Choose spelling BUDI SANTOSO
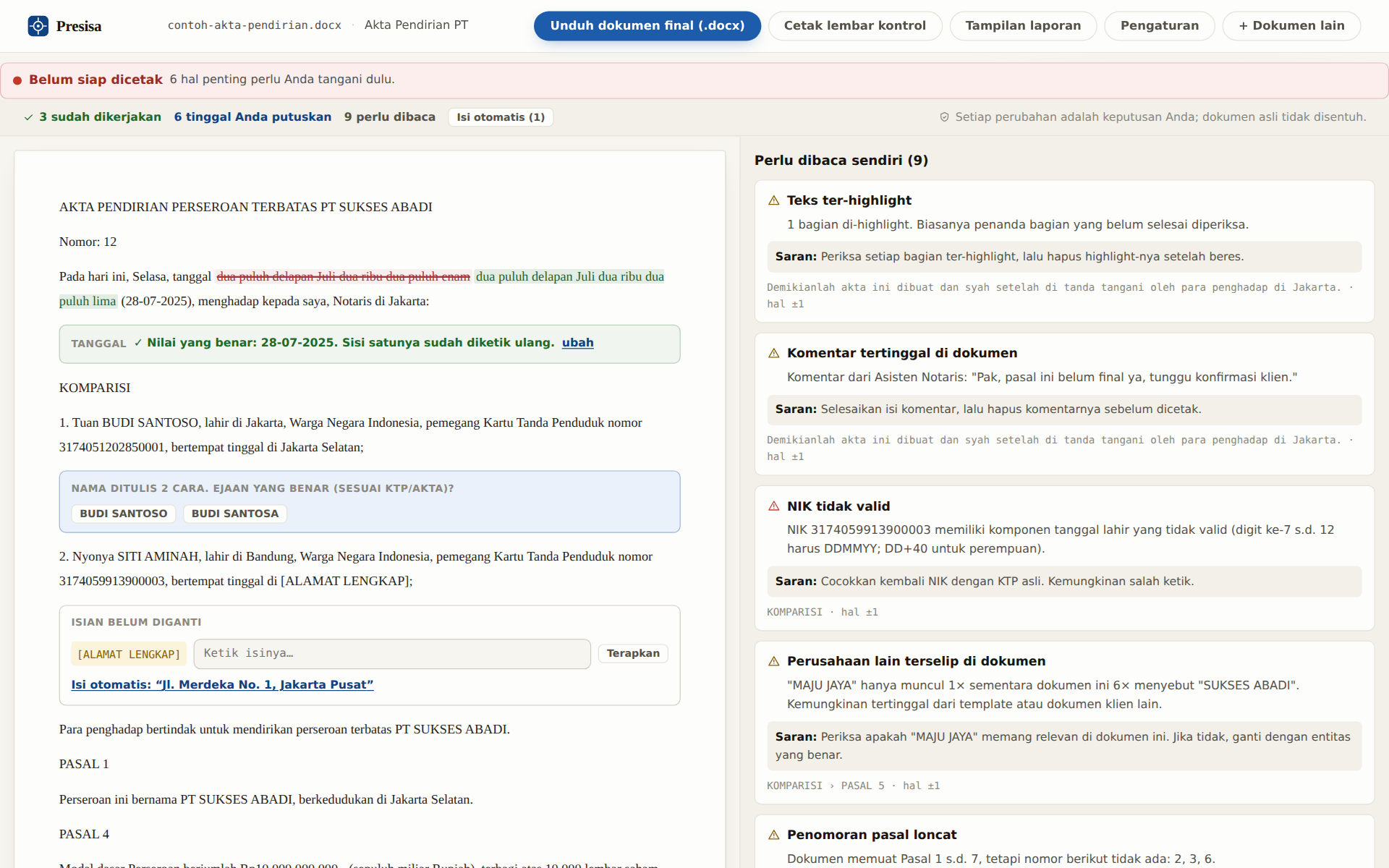This screenshot has width=1389, height=868. [123, 514]
